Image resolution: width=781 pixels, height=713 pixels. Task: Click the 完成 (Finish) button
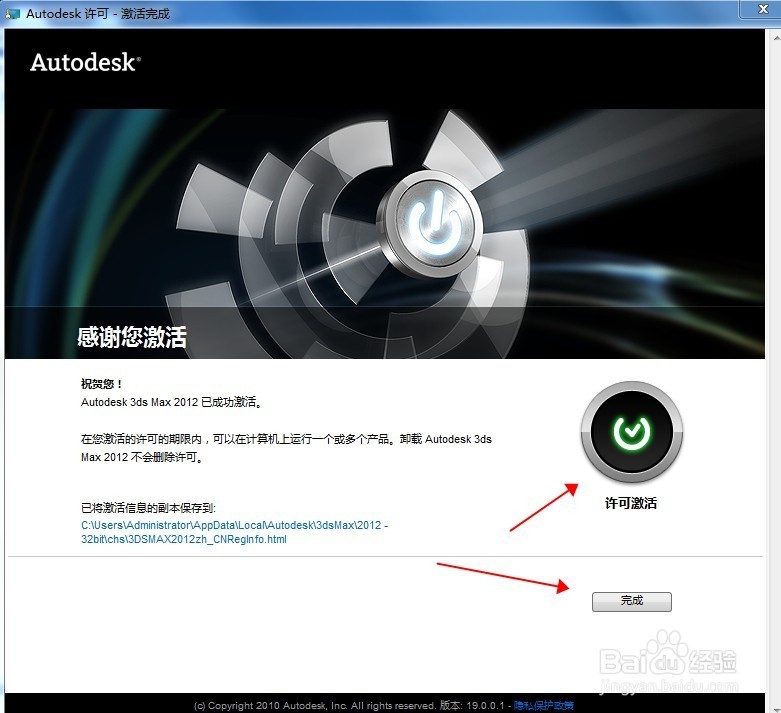632,601
